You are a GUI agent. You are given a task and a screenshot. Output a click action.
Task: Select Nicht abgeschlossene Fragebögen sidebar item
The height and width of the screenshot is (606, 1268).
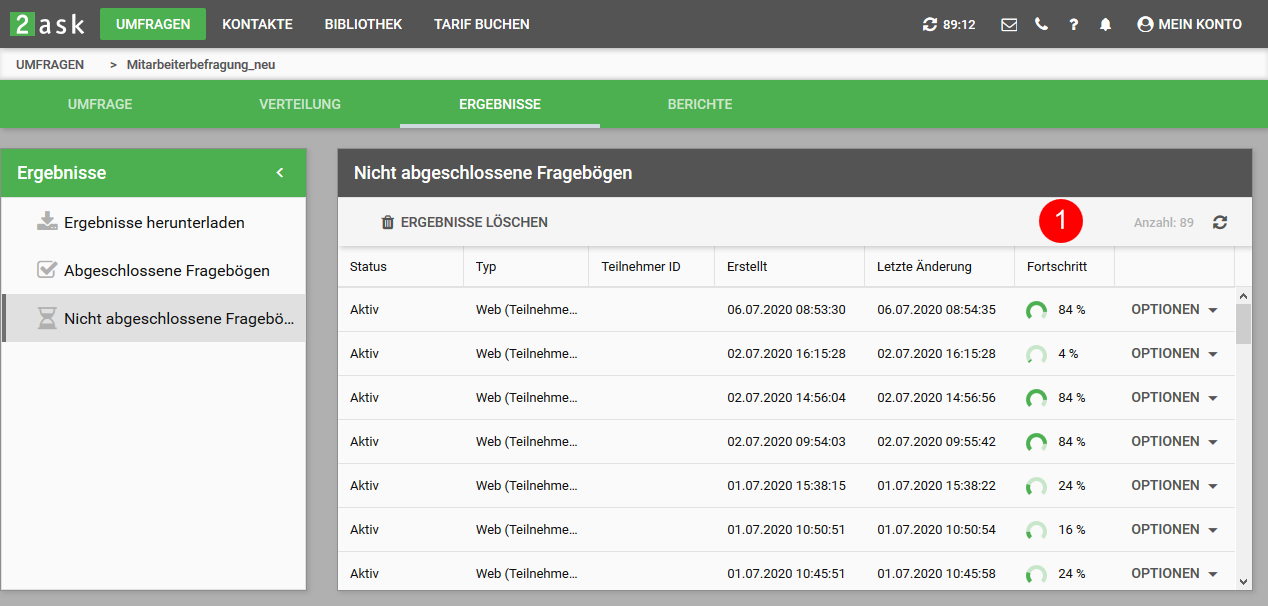154,318
